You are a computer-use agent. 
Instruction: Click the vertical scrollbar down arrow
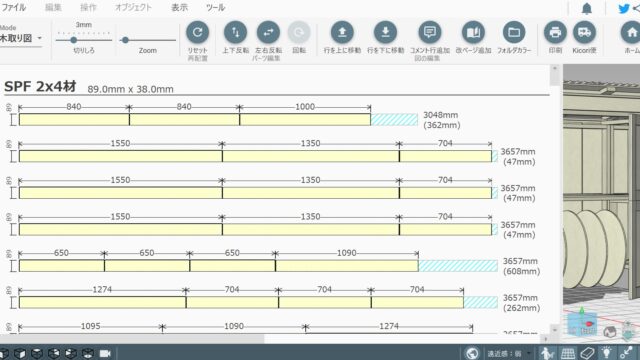tap(554, 330)
